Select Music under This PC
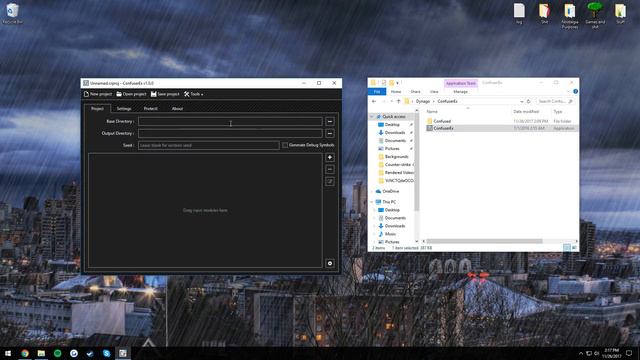640x360 pixels. click(390, 234)
